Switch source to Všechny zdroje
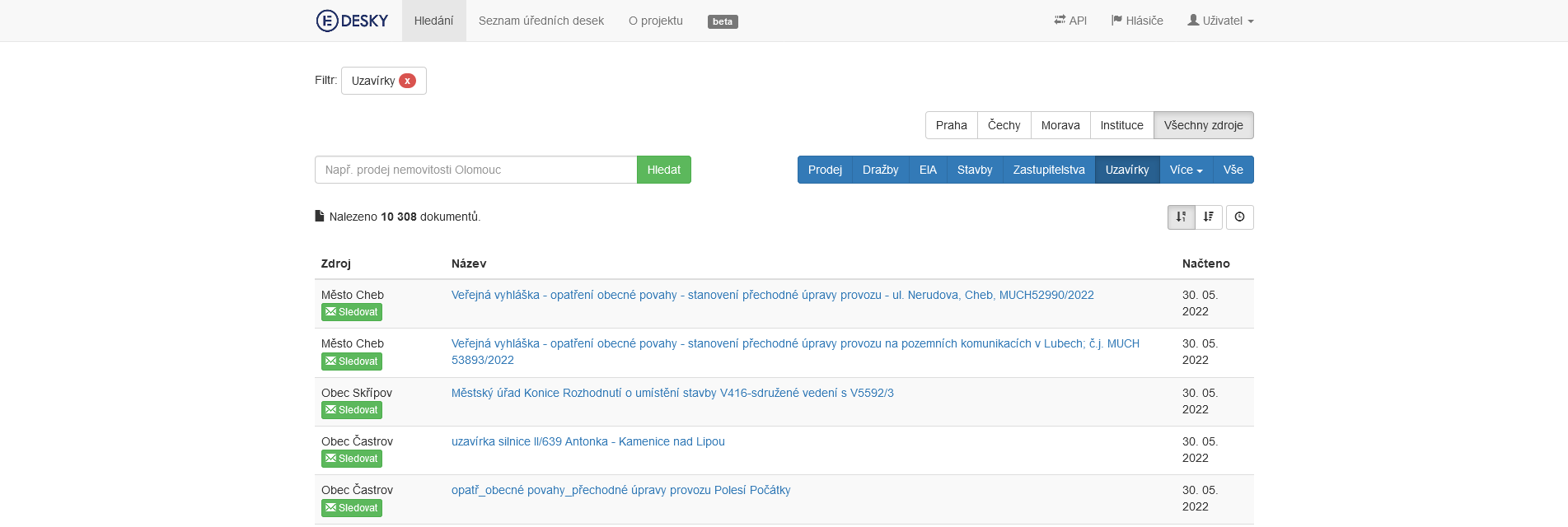Screen dimensions: 1568x527 coord(1203,125)
